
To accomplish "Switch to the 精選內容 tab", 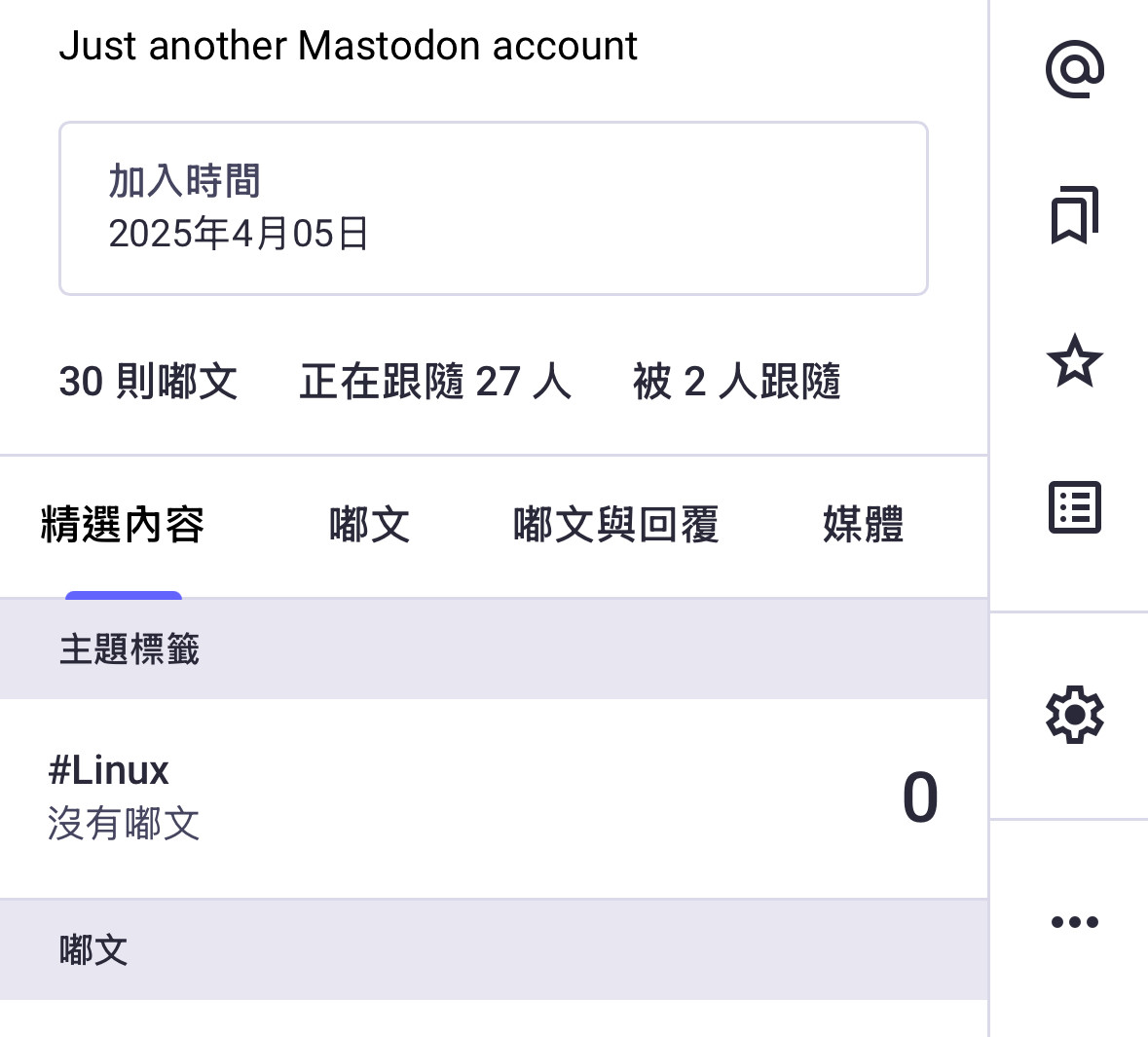I will click(x=123, y=526).
